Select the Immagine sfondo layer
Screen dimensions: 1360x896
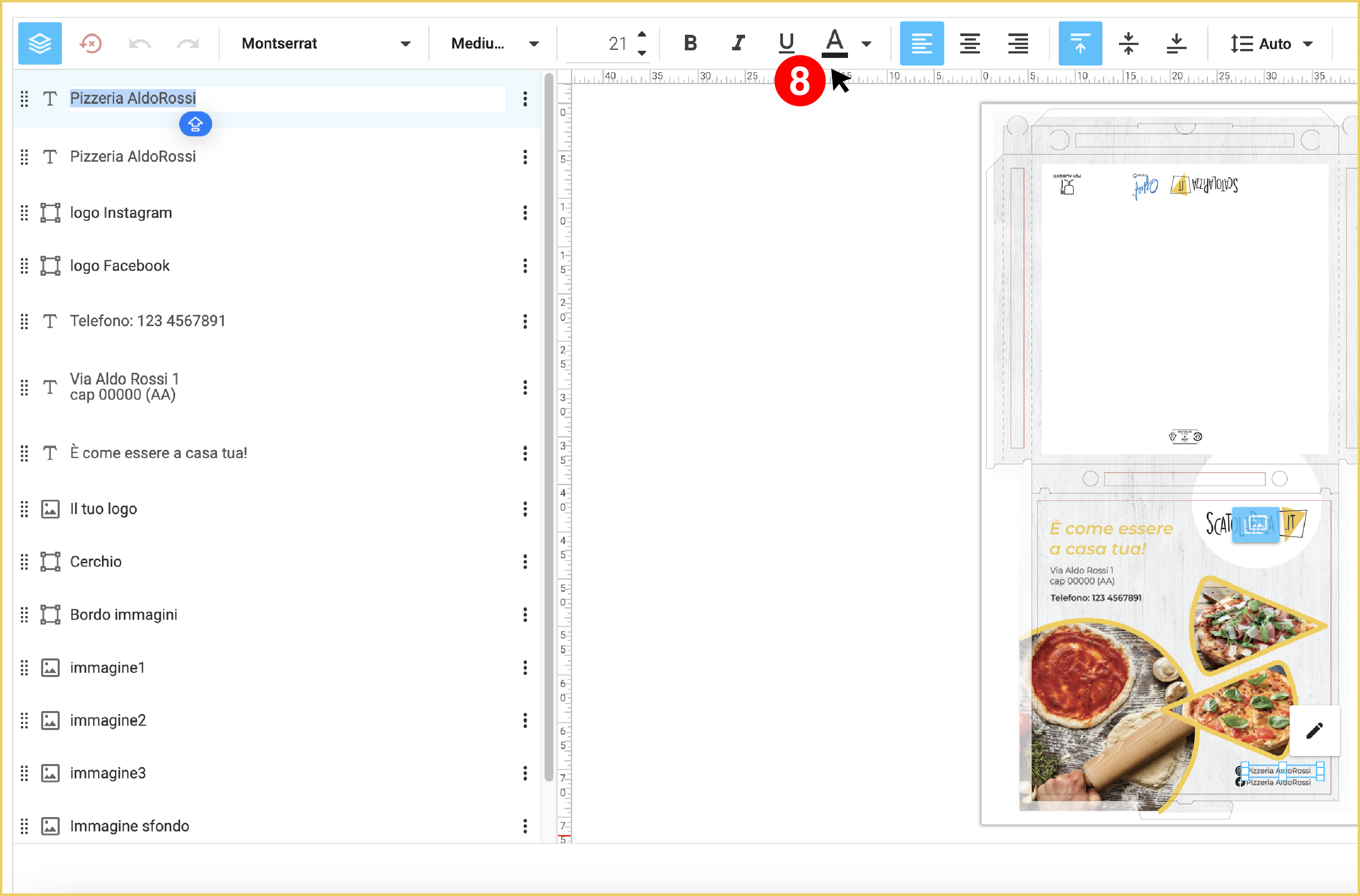[x=129, y=826]
